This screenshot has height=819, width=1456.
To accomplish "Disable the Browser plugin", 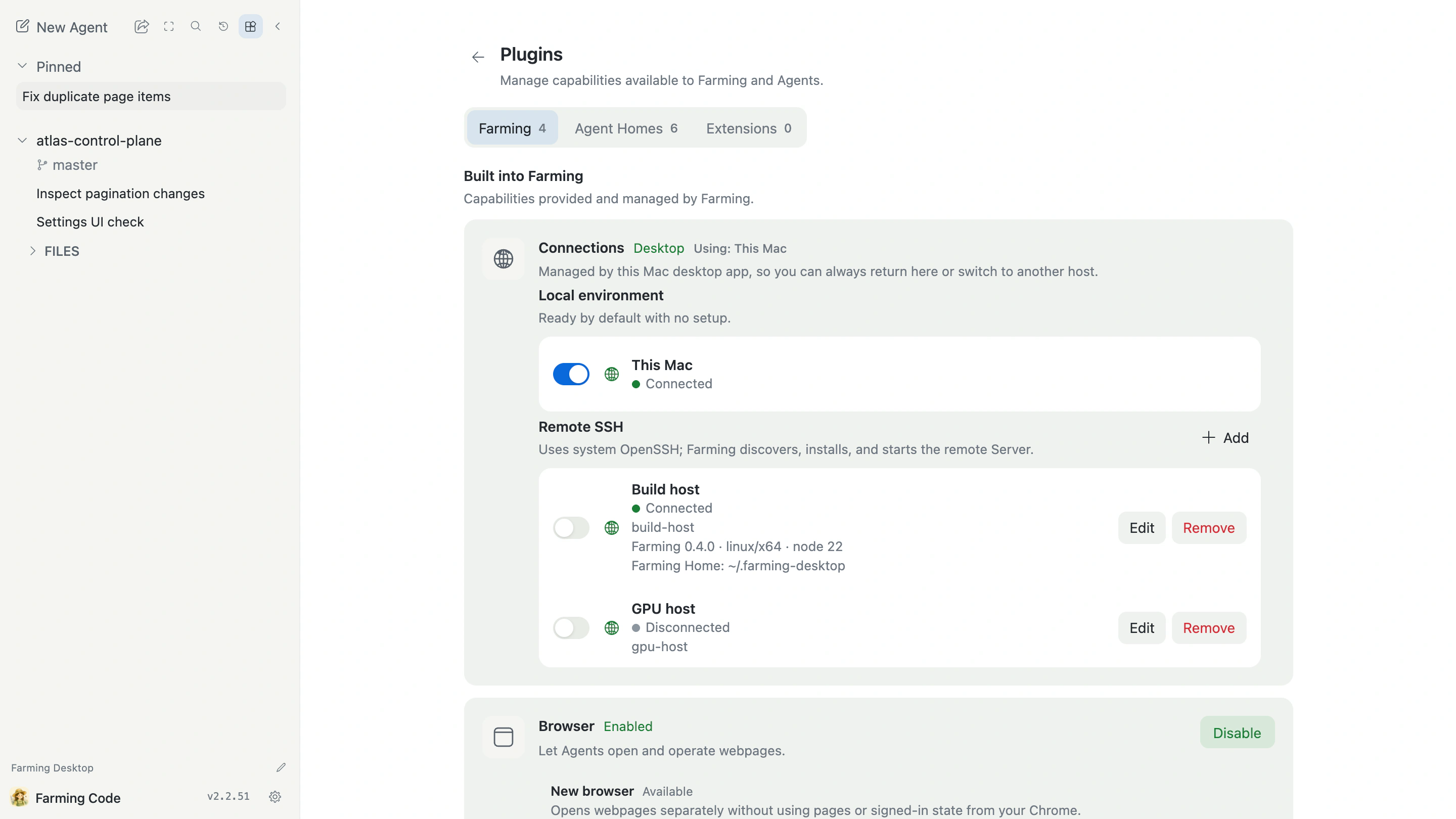I will [x=1237, y=733].
